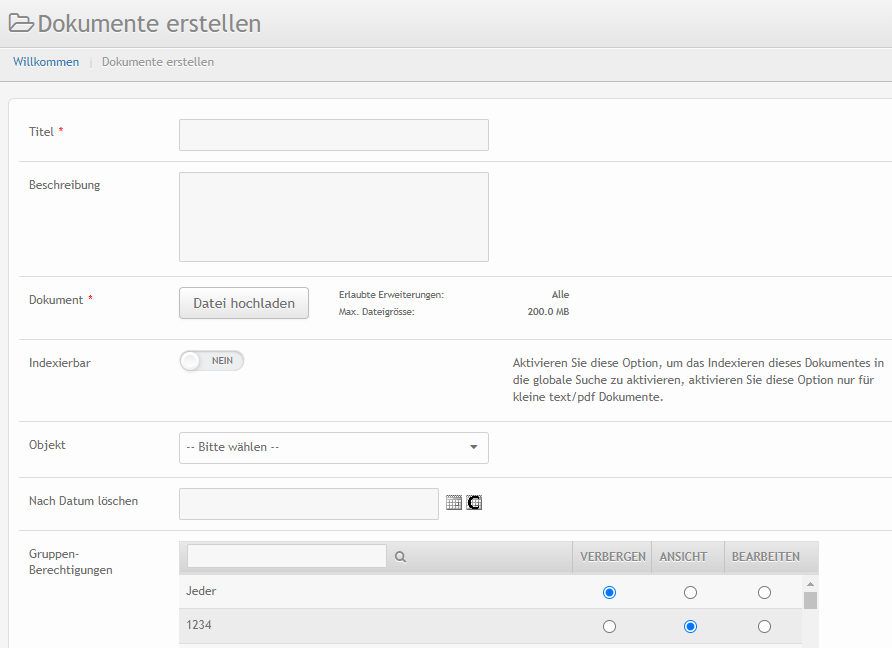The height and width of the screenshot is (648, 892).
Task: Toggle the Indexierbar switch
Action: click(x=212, y=361)
